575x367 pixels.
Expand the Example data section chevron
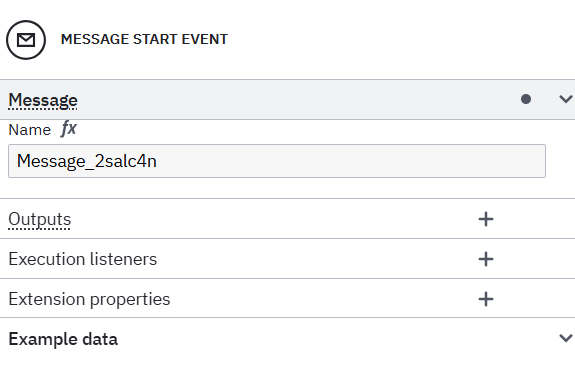click(x=565, y=338)
